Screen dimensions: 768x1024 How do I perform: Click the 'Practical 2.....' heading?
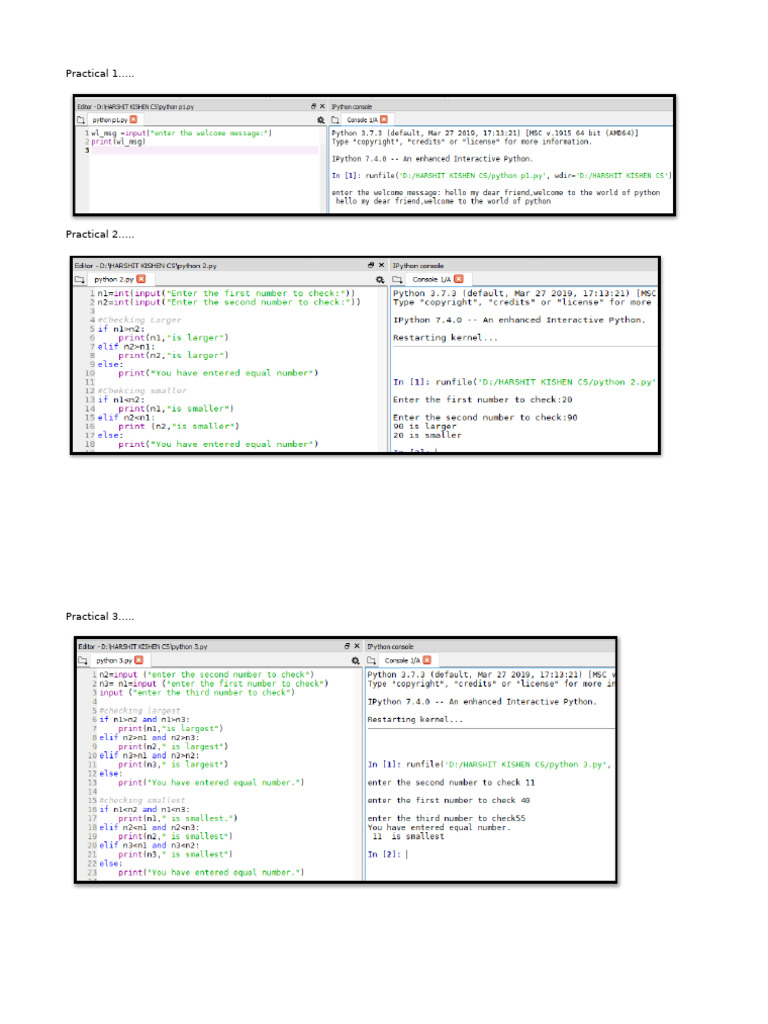click(100, 234)
